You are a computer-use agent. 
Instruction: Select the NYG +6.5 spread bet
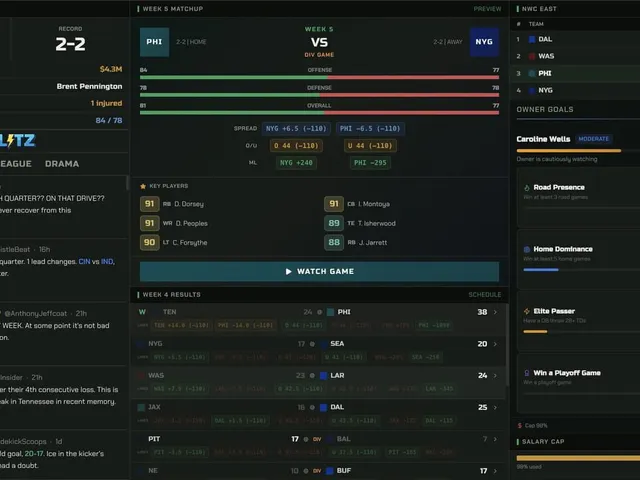[296, 129]
